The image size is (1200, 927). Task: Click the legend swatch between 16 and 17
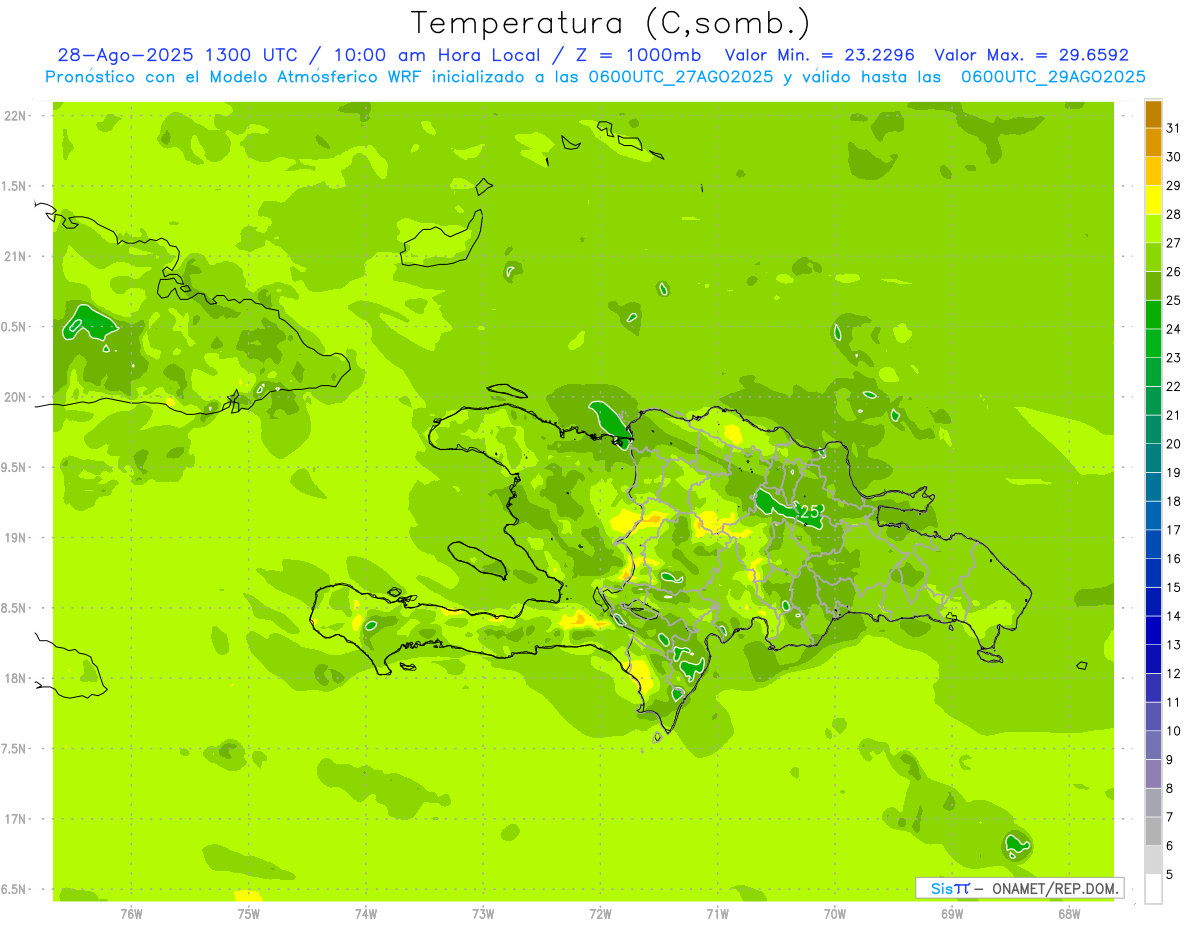click(x=1153, y=544)
